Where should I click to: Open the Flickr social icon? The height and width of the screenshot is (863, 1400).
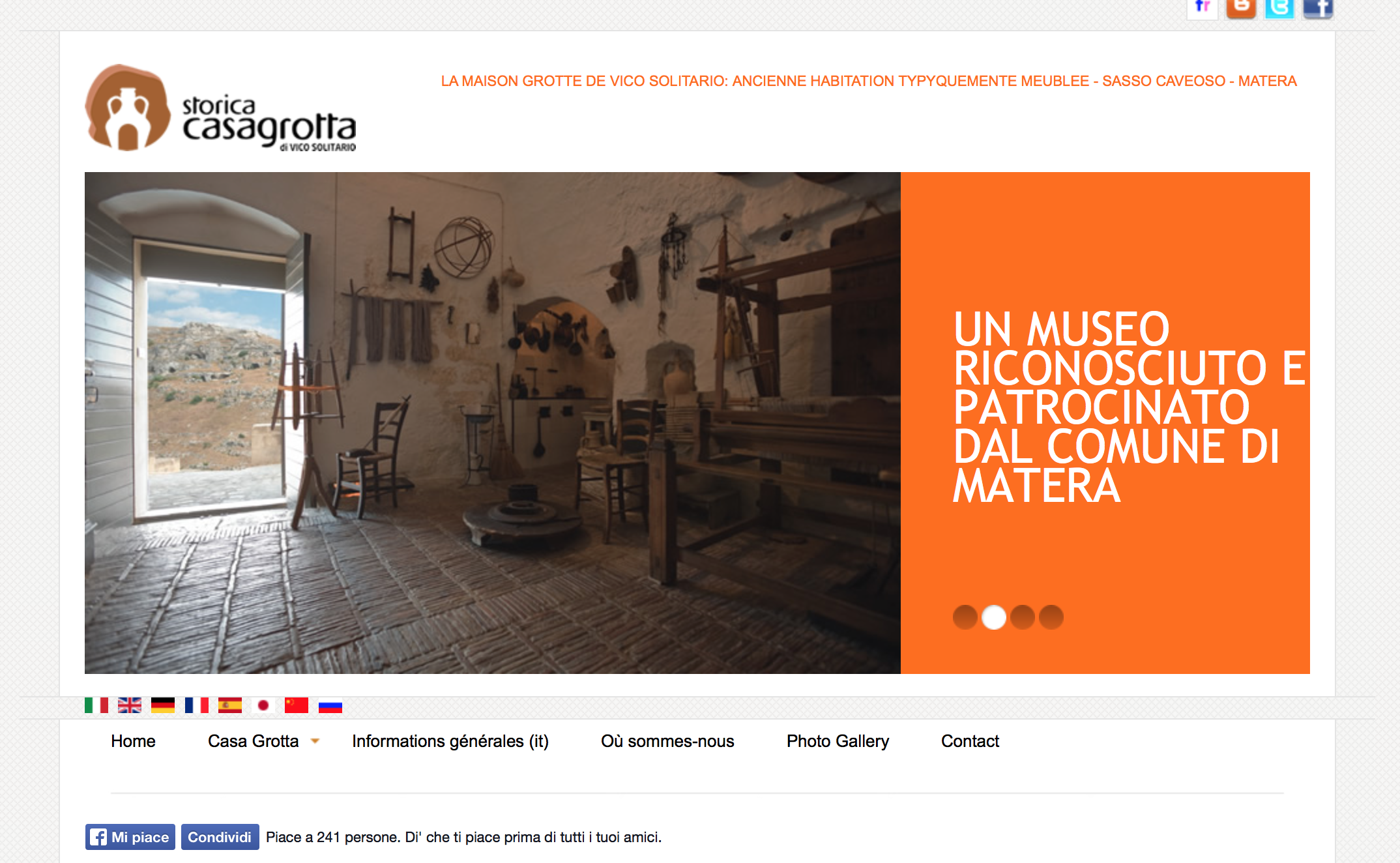tap(1203, 8)
